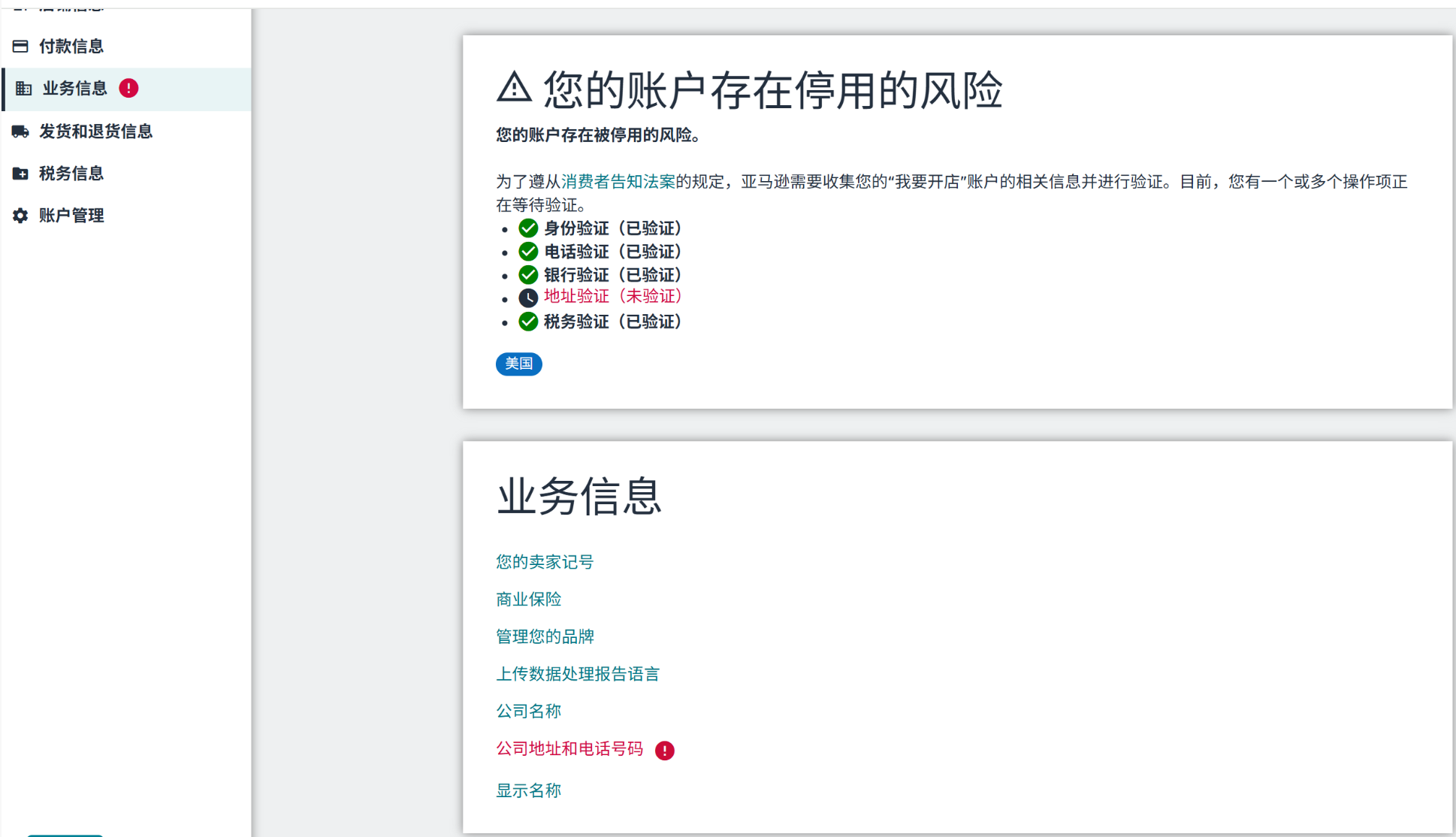Open the 消费者告知法案 link
Image resolution: width=1456 pixels, height=837 pixels.
point(618,182)
